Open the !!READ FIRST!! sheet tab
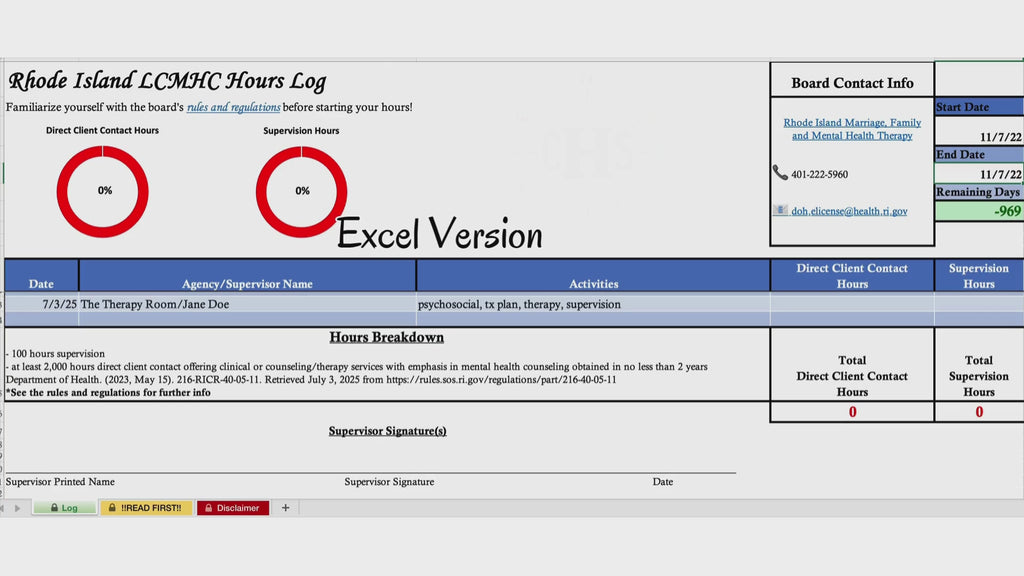1024x576 pixels. coord(146,507)
